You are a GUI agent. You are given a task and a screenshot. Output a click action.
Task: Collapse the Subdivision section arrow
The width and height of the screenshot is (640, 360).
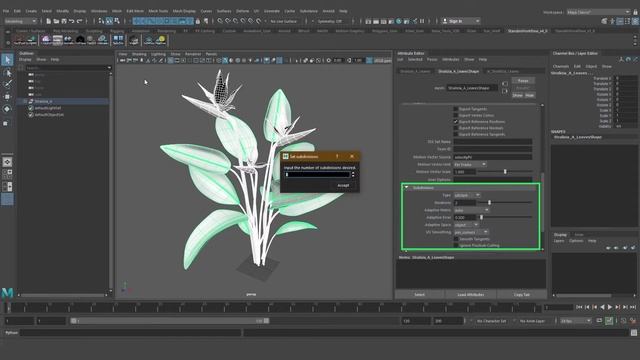tap(407, 188)
